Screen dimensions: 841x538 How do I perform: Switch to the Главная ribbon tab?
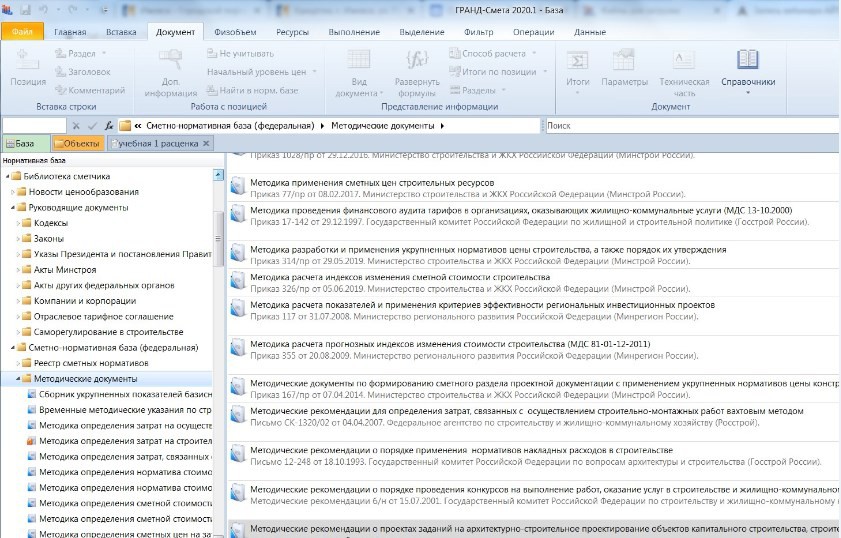(x=70, y=32)
